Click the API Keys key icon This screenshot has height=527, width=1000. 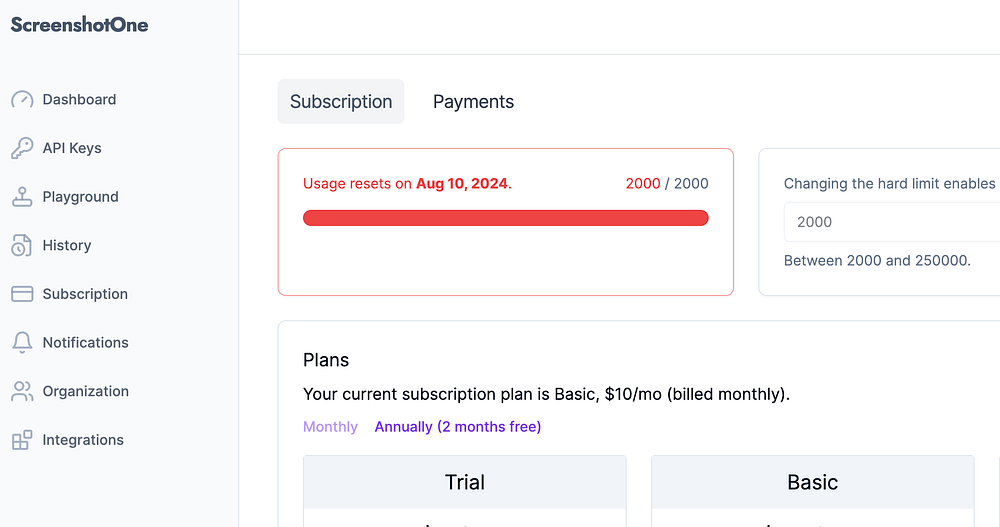point(22,148)
